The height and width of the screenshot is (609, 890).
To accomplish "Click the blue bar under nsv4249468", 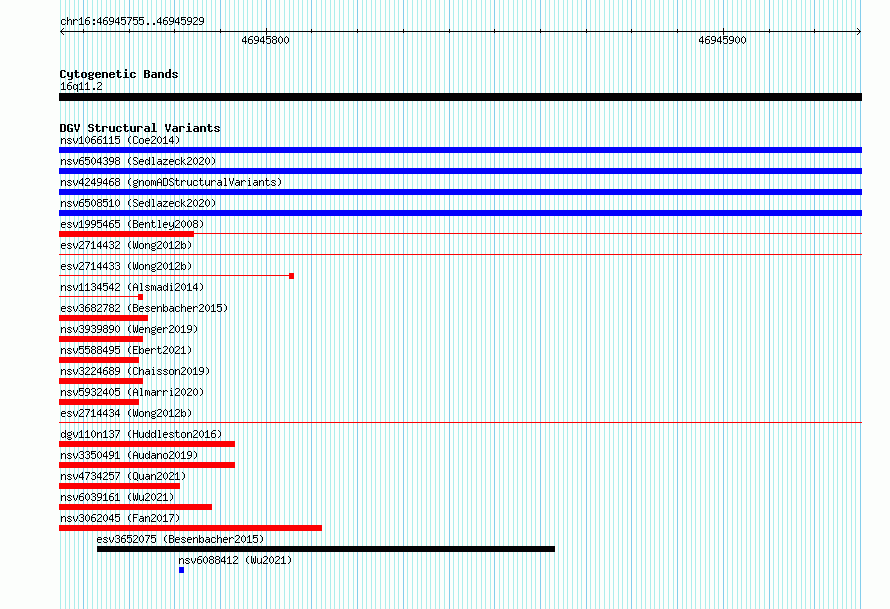I will 460,192.
